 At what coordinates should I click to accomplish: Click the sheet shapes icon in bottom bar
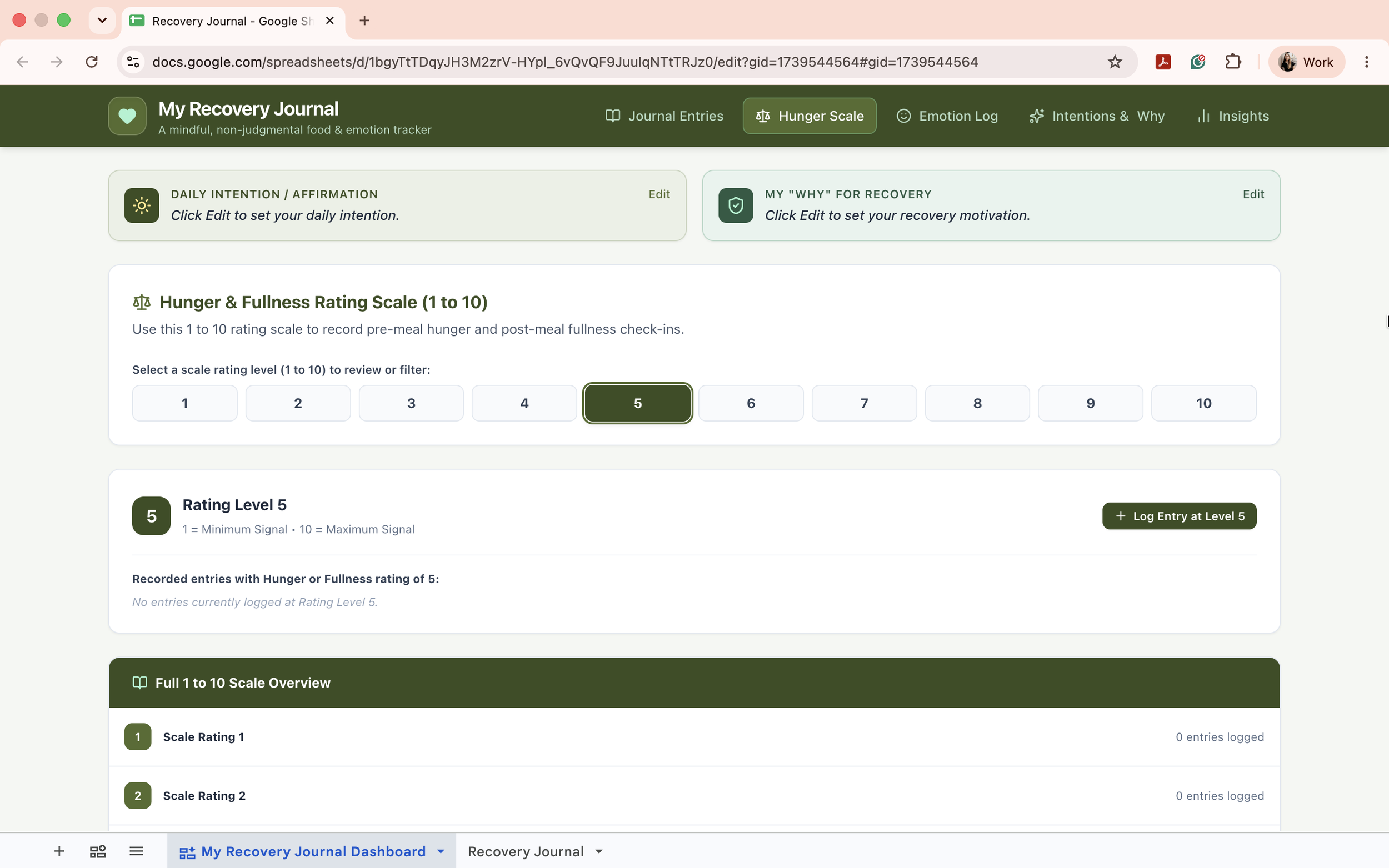point(98,851)
